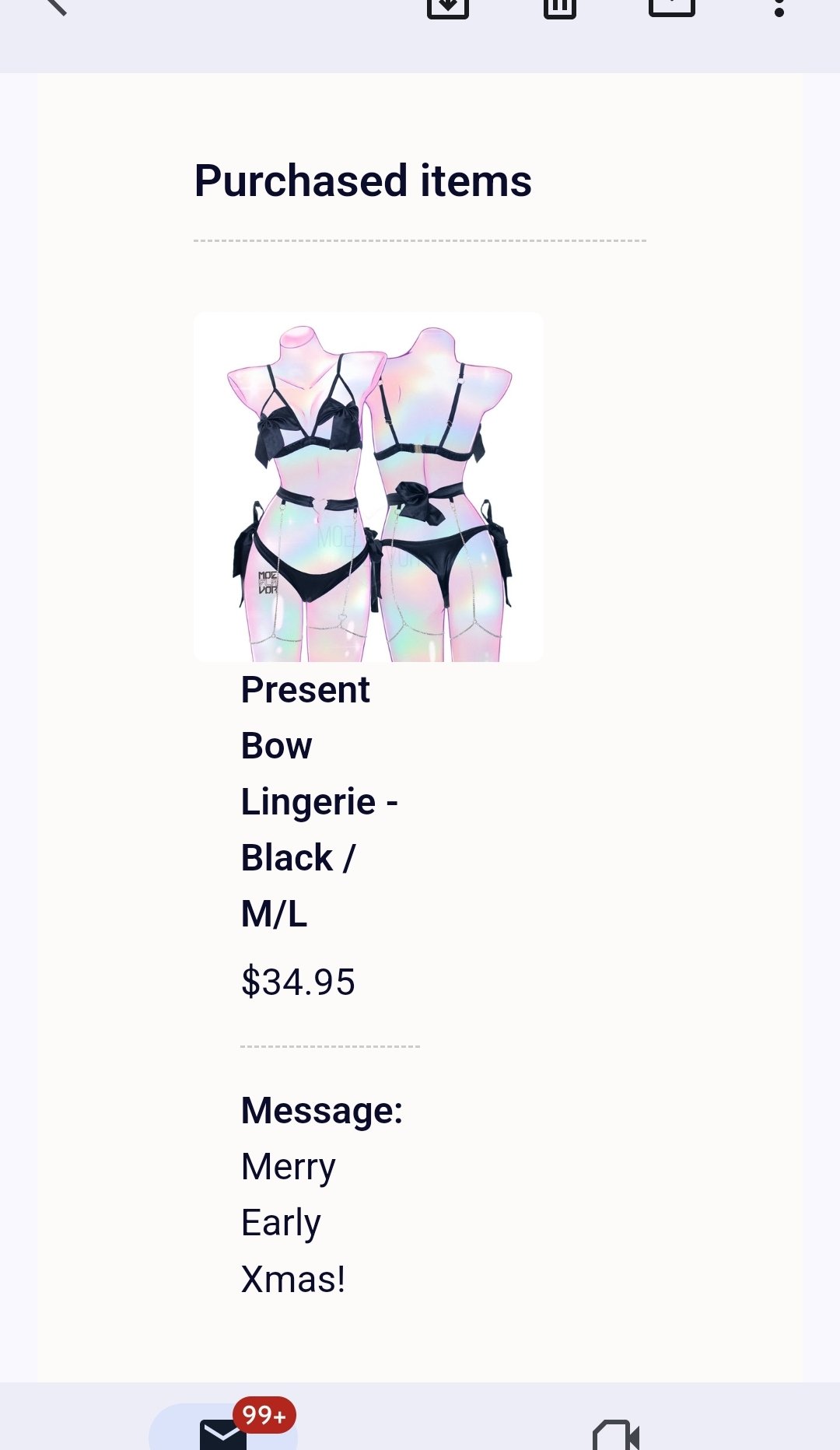Image resolution: width=840 pixels, height=1450 pixels.
Task: Tap the Message: label
Action: coord(322,1110)
